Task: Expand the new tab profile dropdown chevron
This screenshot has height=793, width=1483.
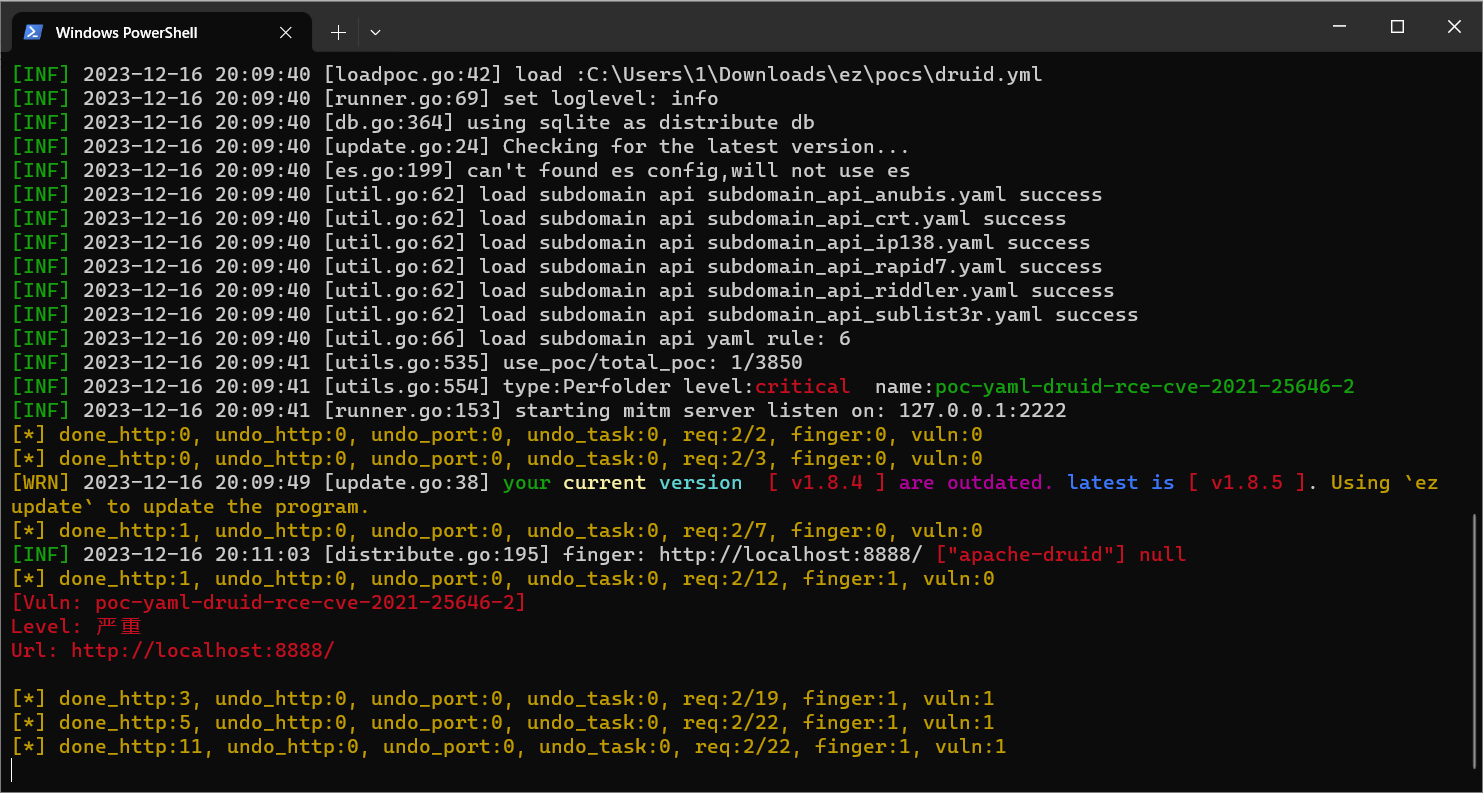Action: pos(375,32)
